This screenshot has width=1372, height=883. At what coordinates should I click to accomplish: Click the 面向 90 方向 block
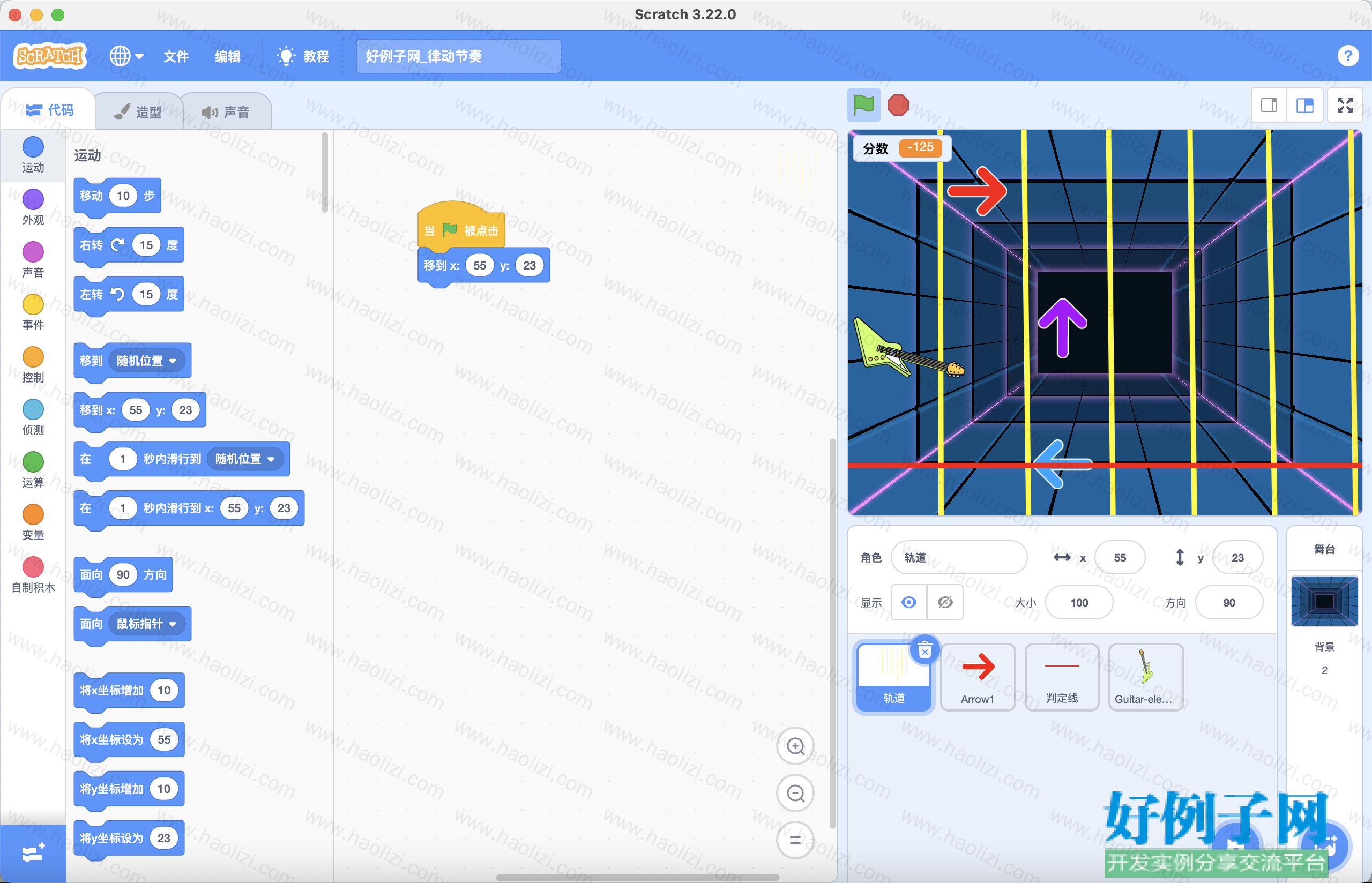point(123,574)
